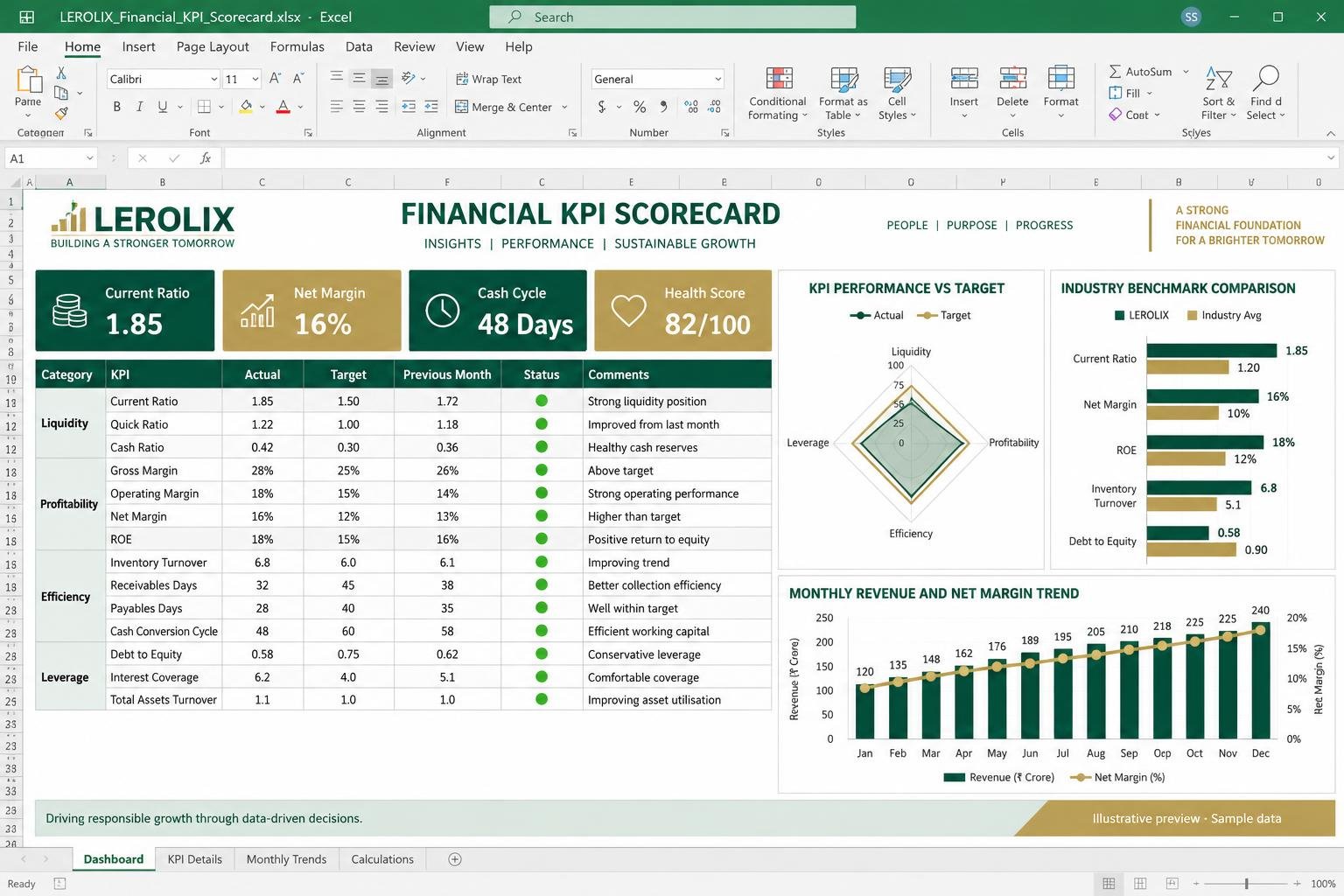Viewport: 1344px width, 896px height.
Task: Click Center horizontal alignment icon
Action: pos(359,107)
